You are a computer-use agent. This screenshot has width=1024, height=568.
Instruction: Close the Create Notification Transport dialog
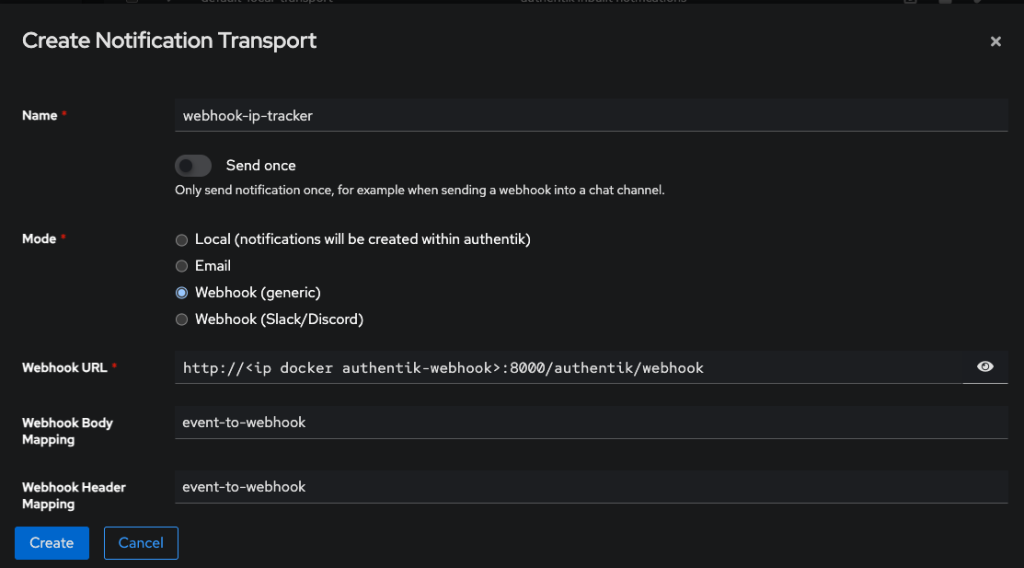click(995, 42)
